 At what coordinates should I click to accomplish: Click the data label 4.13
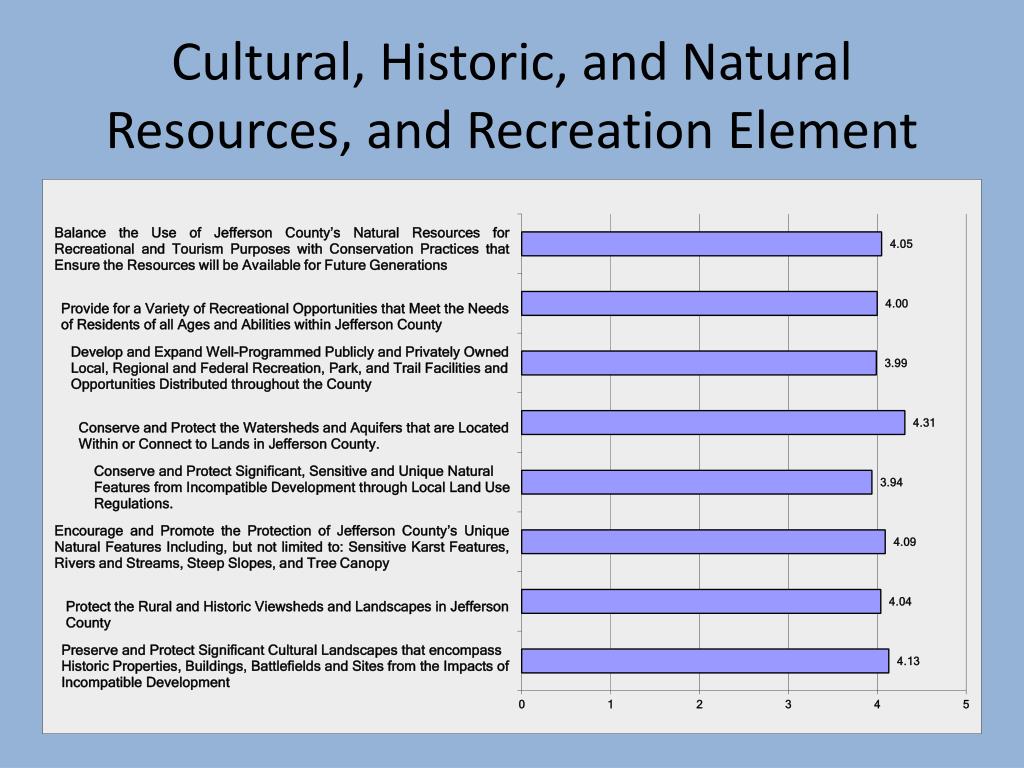[908, 661]
